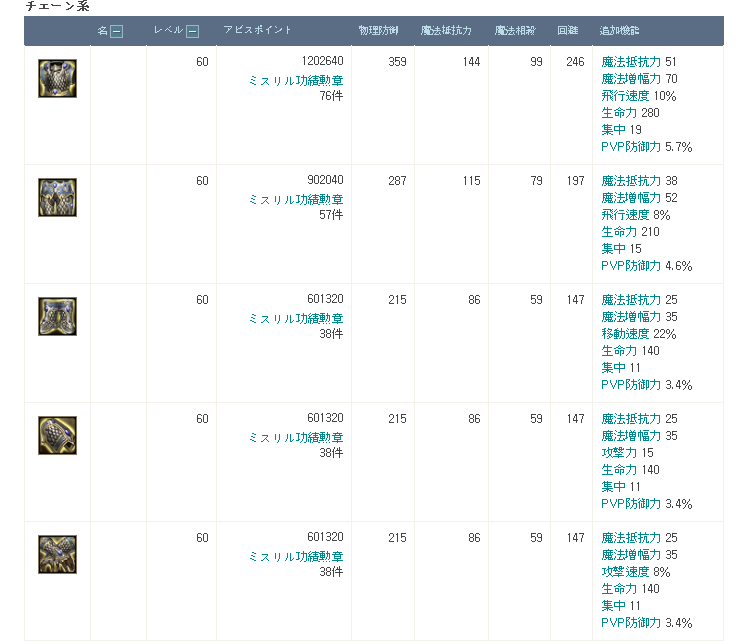
Task: Open the chain gloves icon in the 攻撃速度 8% row
Action: (x=57, y=554)
